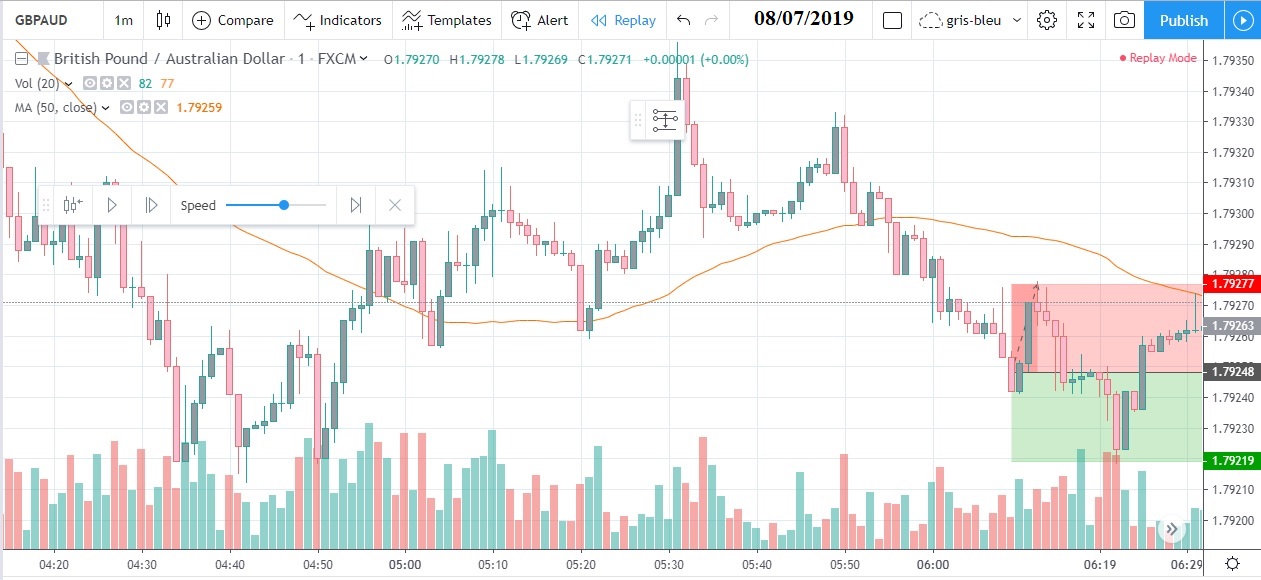1261x580 pixels.
Task: Enter fullscreen mode
Action: point(1086,20)
